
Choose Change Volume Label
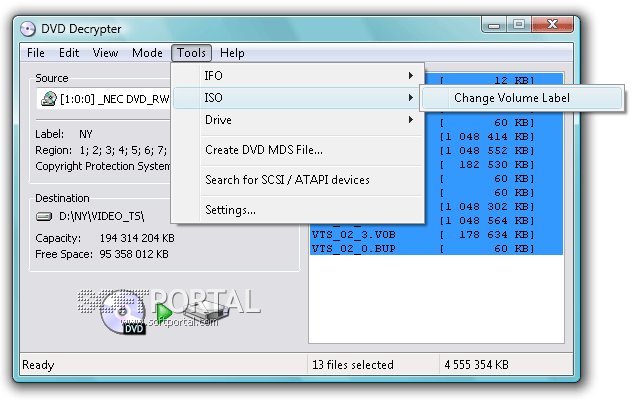pos(514,98)
